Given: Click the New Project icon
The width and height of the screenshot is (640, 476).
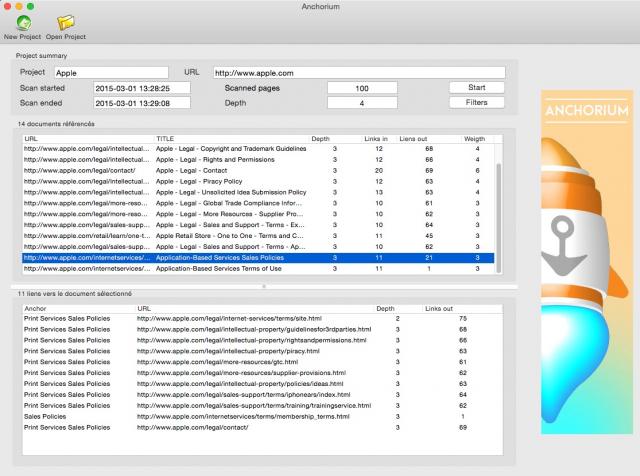Looking at the screenshot, I should coord(23,22).
